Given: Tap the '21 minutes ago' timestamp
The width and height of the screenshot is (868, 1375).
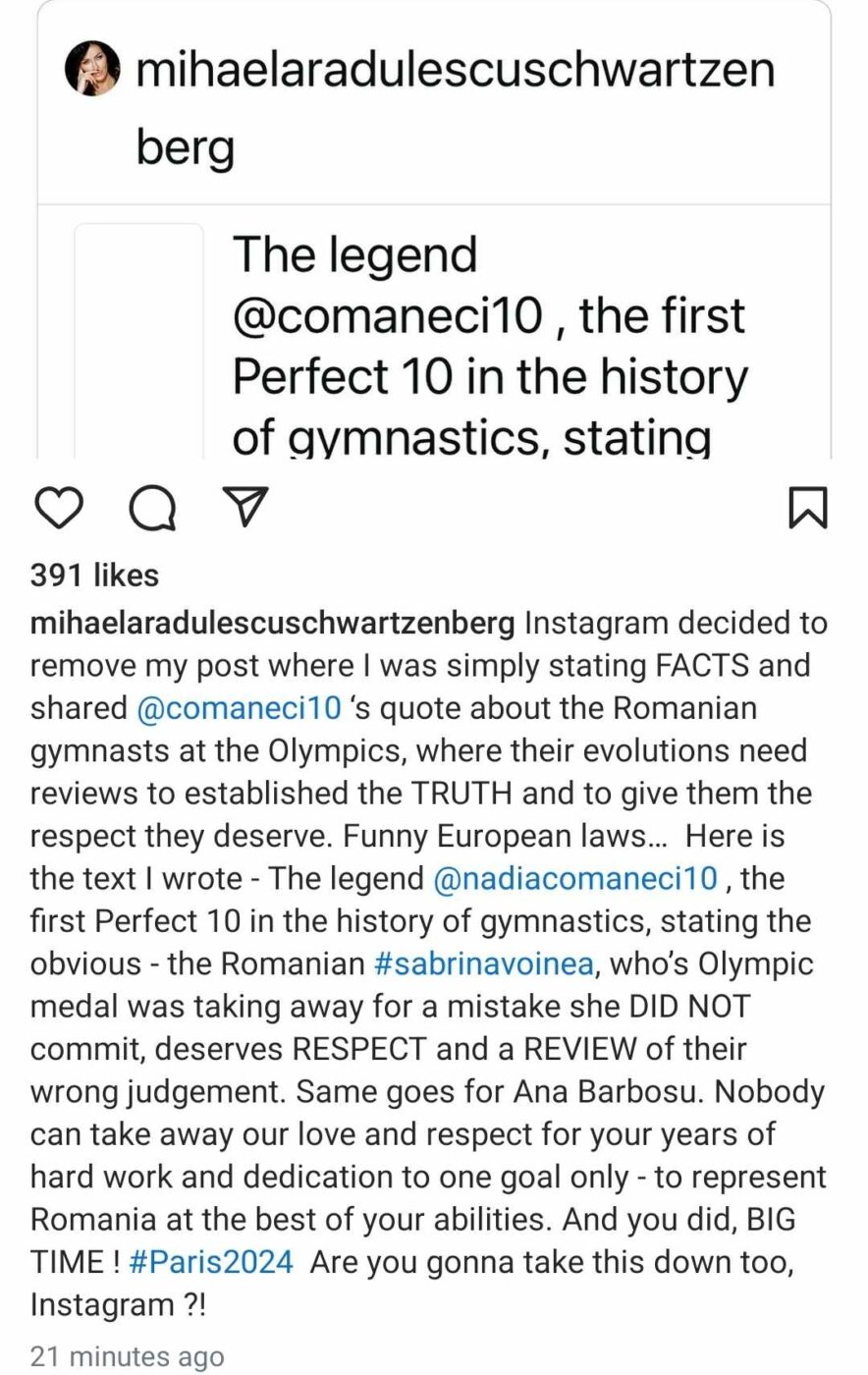Looking at the screenshot, I should pos(127,1356).
